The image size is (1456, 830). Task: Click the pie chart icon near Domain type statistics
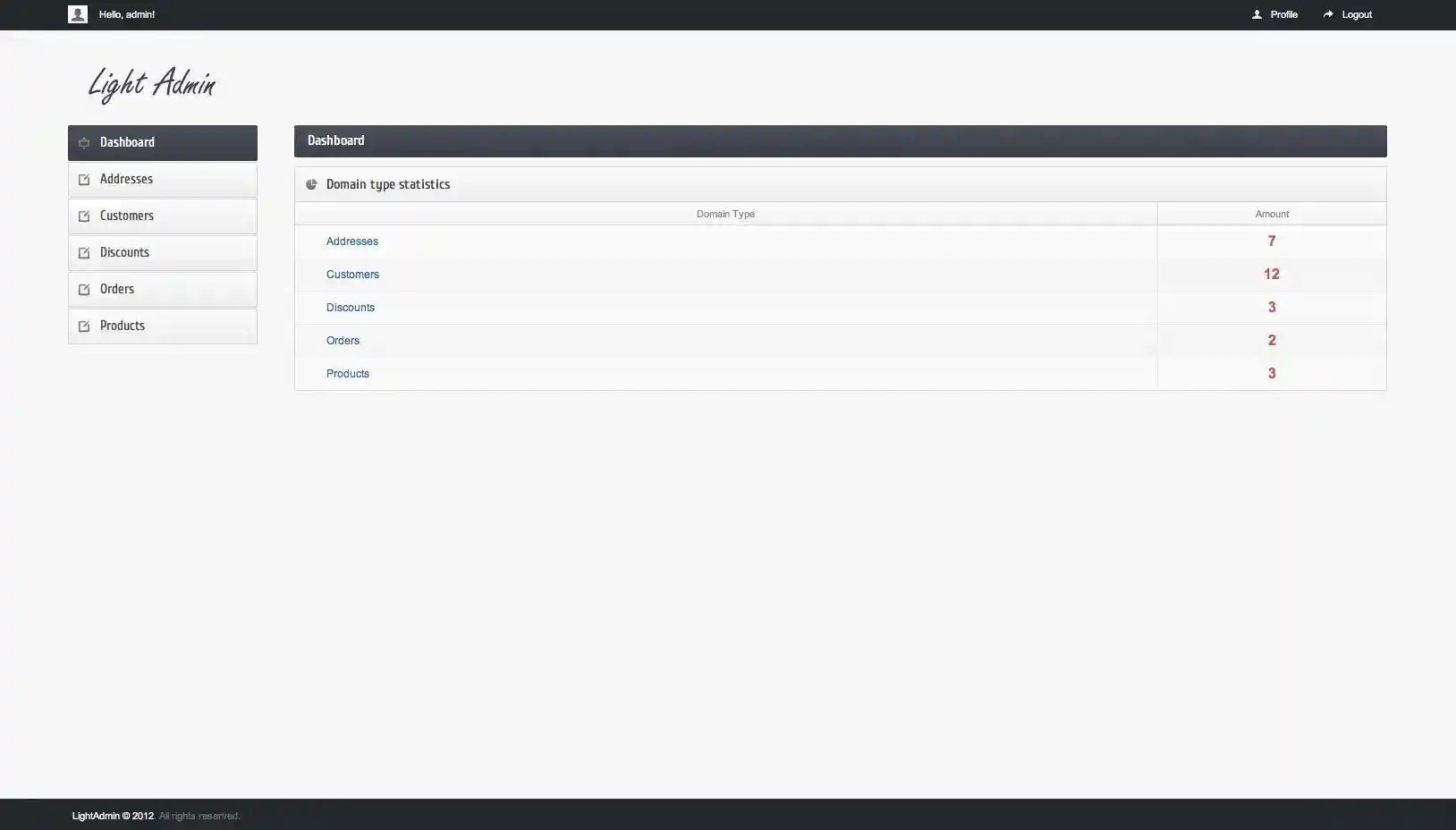pos(312,184)
